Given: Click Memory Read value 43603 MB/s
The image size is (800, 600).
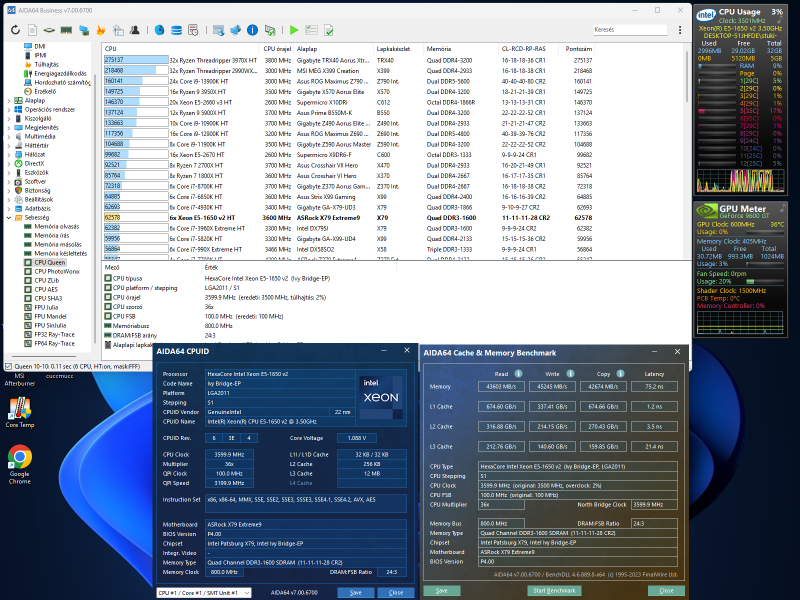Looking at the screenshot, I should tap(501, 386).
